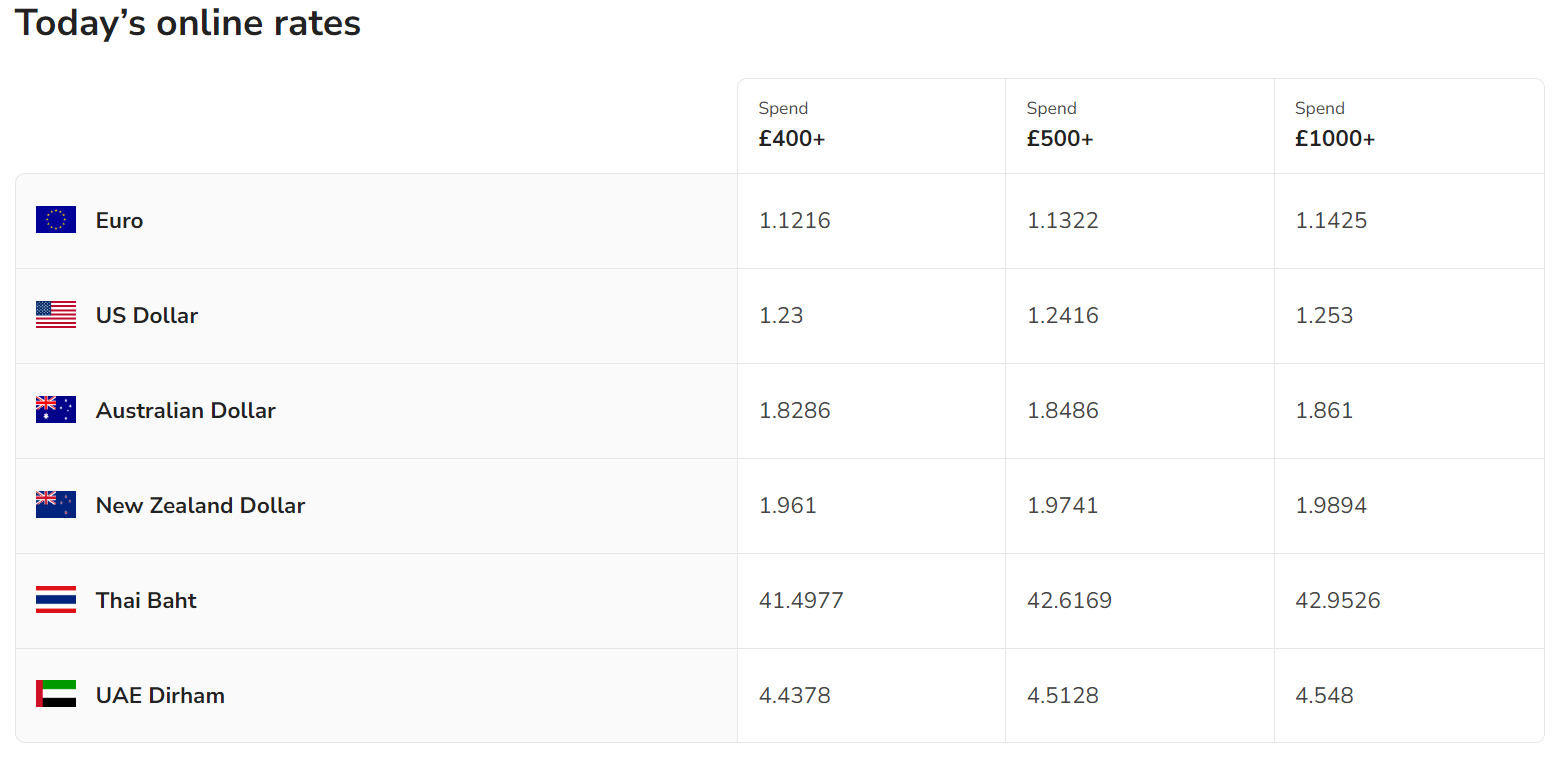The width and height of the screenshot is (1568, 758).
Task: Click the Euro flag icon
Action: [56, 220]
